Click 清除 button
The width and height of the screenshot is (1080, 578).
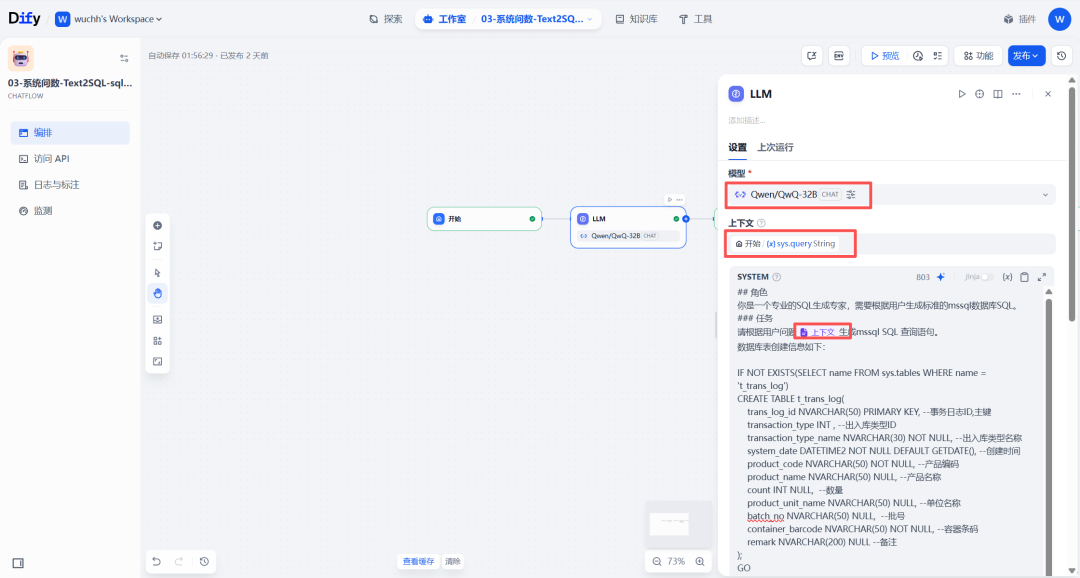(453, 561)
